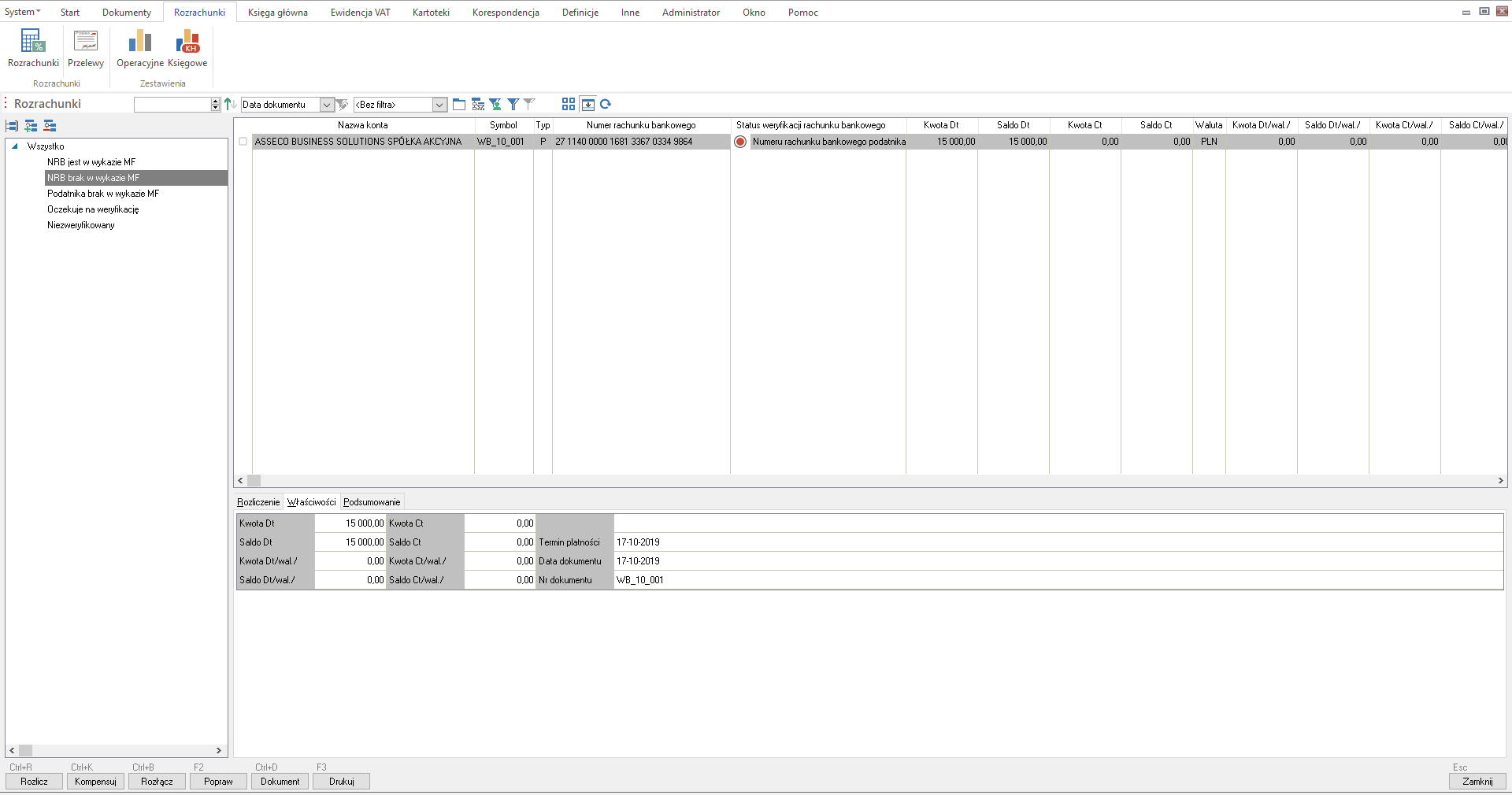The image size is (1512, 795).
Task: Click the Rozlicz button
Action: [x=34, y=782]
